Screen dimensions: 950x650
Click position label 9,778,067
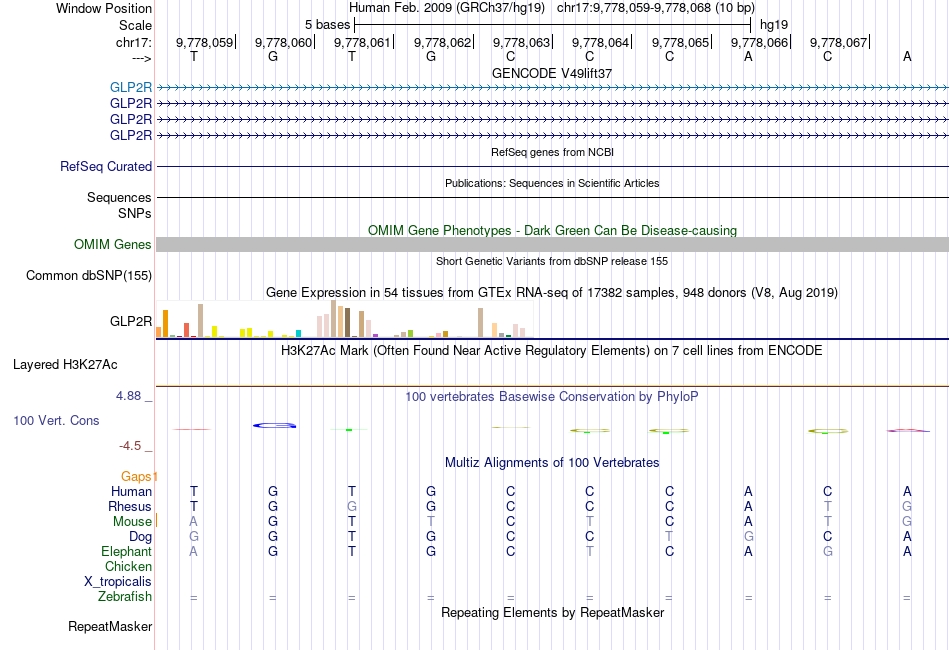click(x=839, y=42)
